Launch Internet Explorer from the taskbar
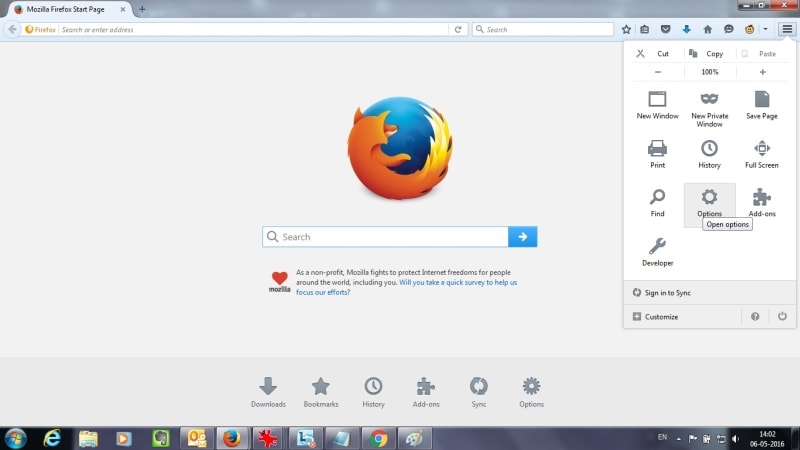800x450 pixels. [x=52, y=438]
